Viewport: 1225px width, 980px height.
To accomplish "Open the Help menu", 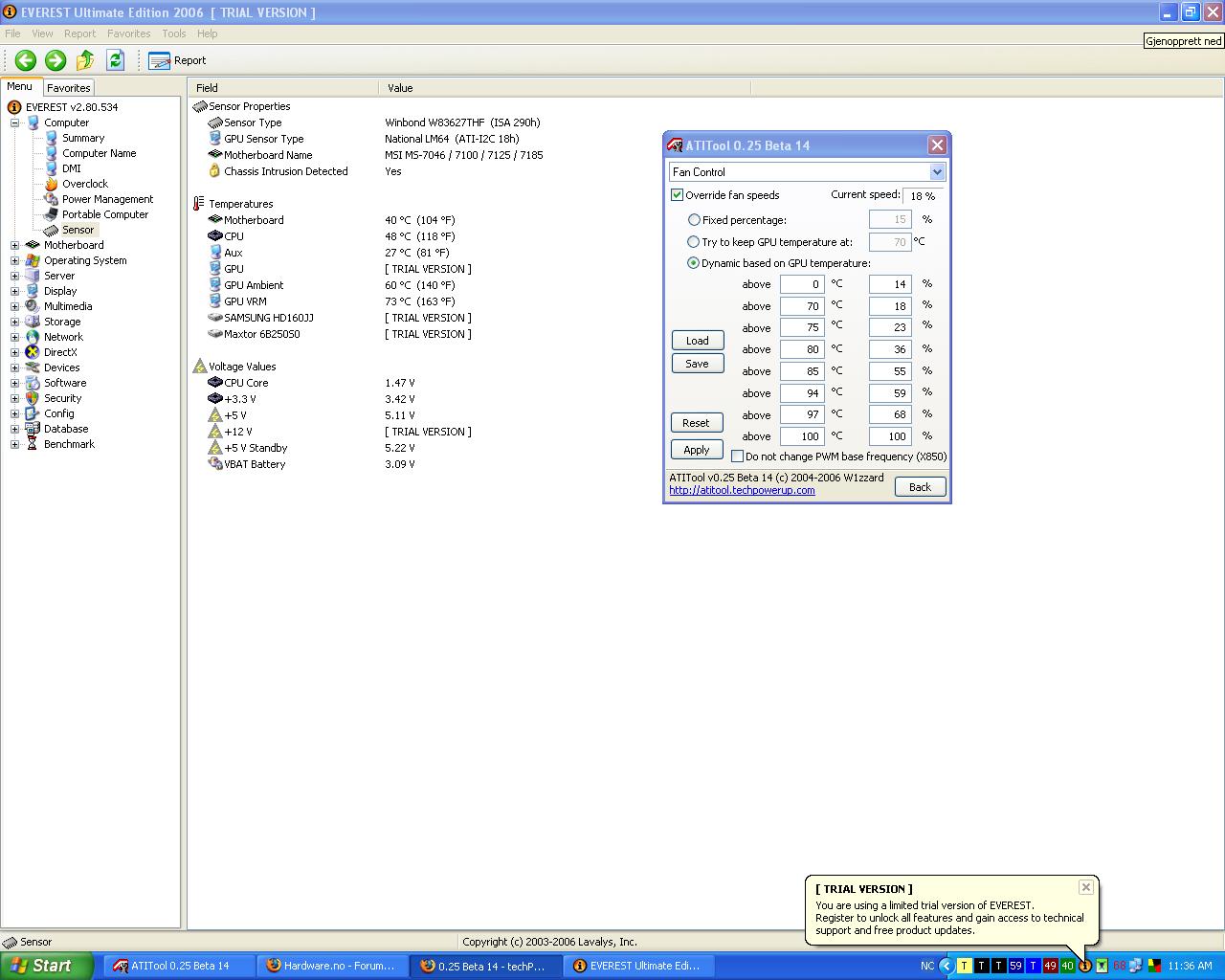I will pos(208,33).
